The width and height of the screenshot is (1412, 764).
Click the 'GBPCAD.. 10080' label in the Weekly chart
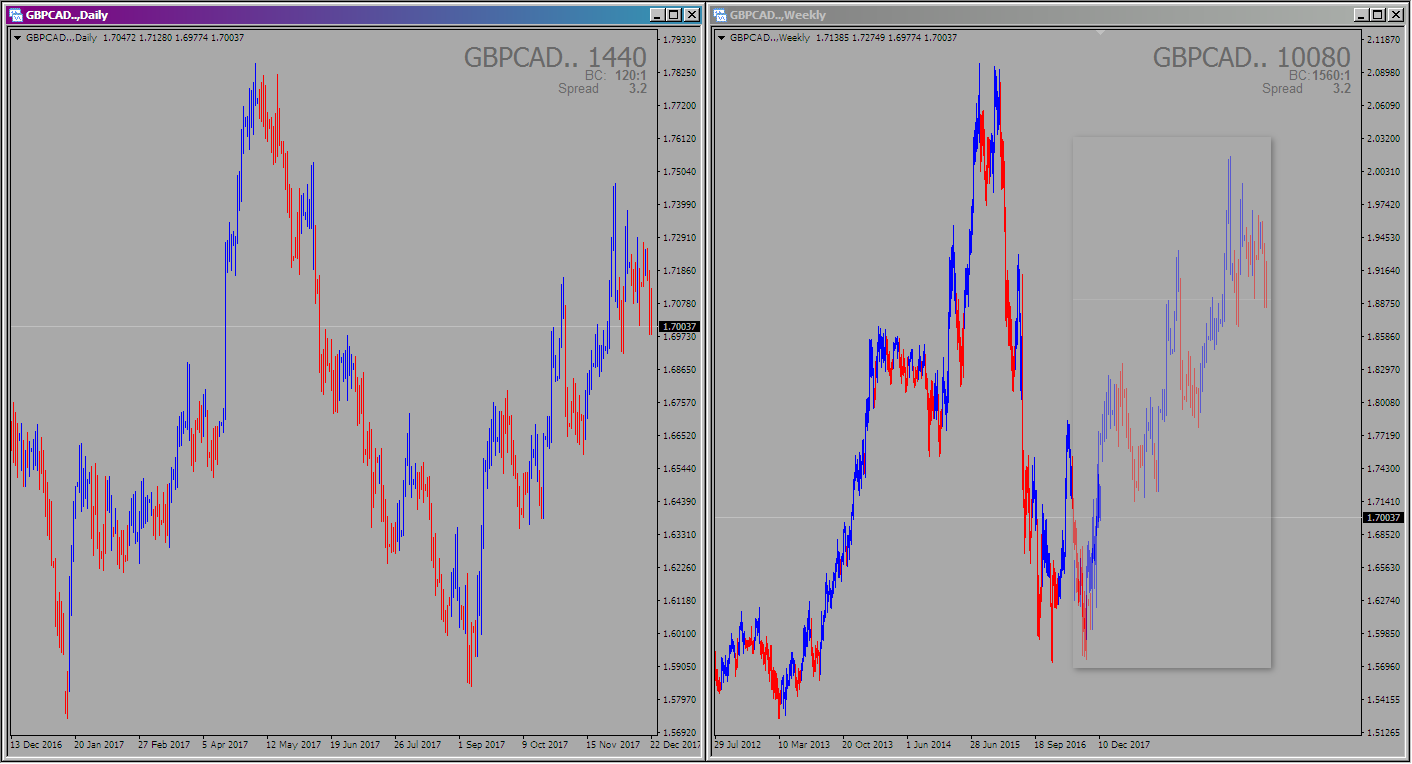click(1252, 57)
